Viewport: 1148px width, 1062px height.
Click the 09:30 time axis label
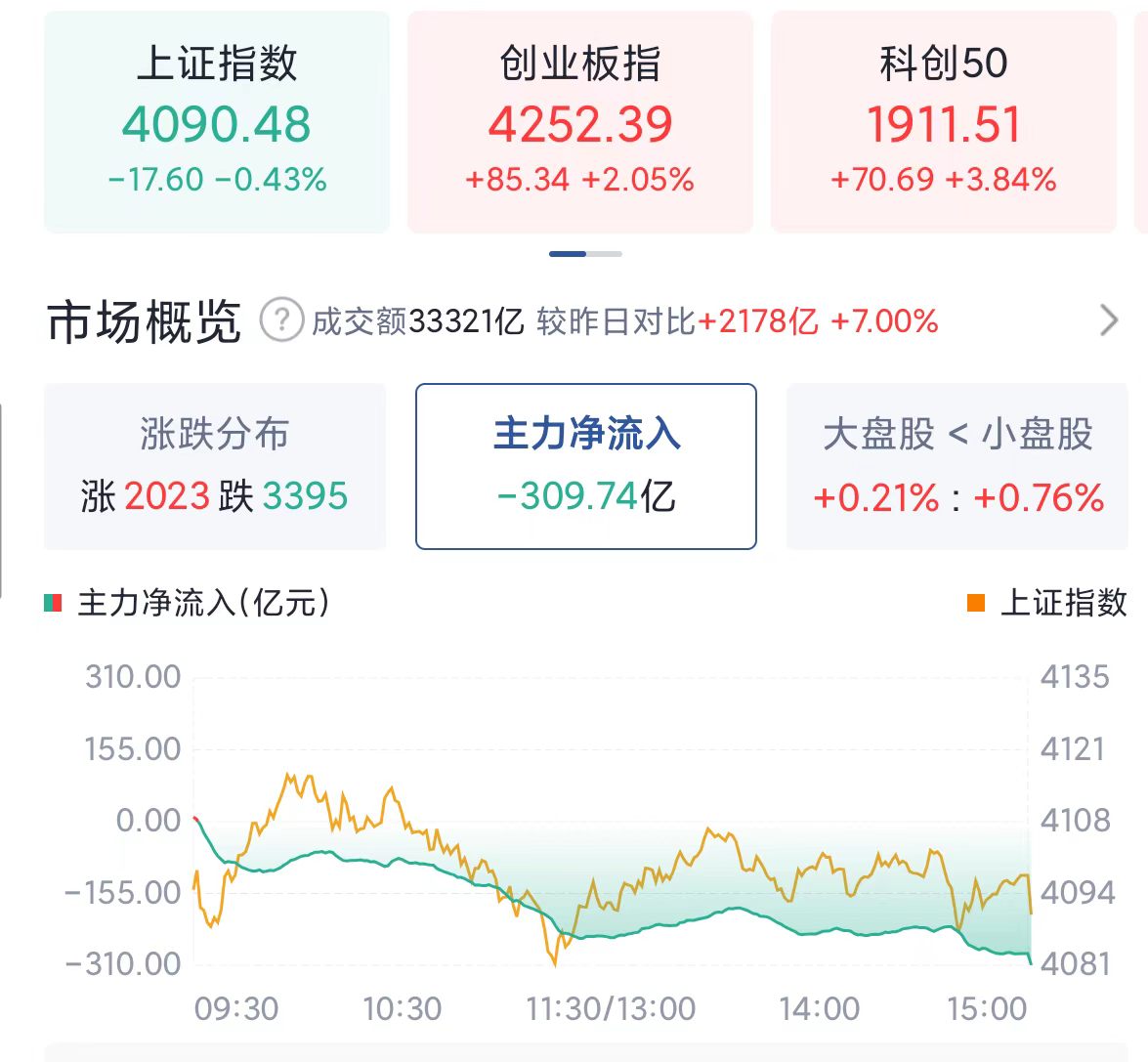coord(236,1009)
